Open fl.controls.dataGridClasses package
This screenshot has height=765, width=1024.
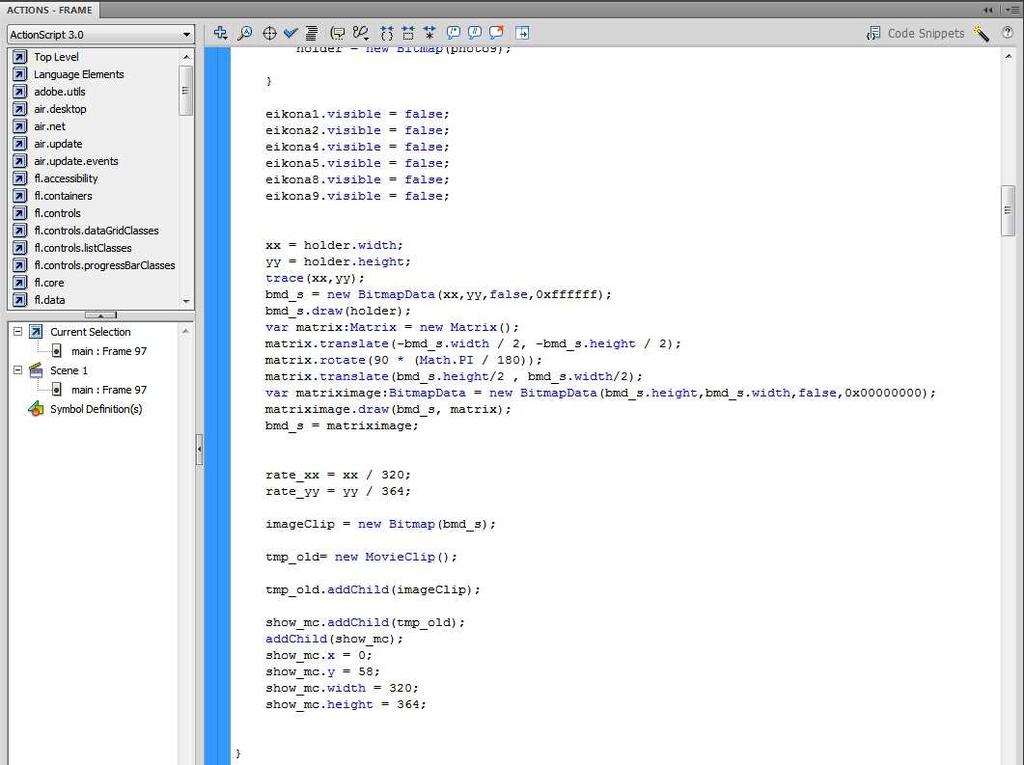tap(97, 231)
